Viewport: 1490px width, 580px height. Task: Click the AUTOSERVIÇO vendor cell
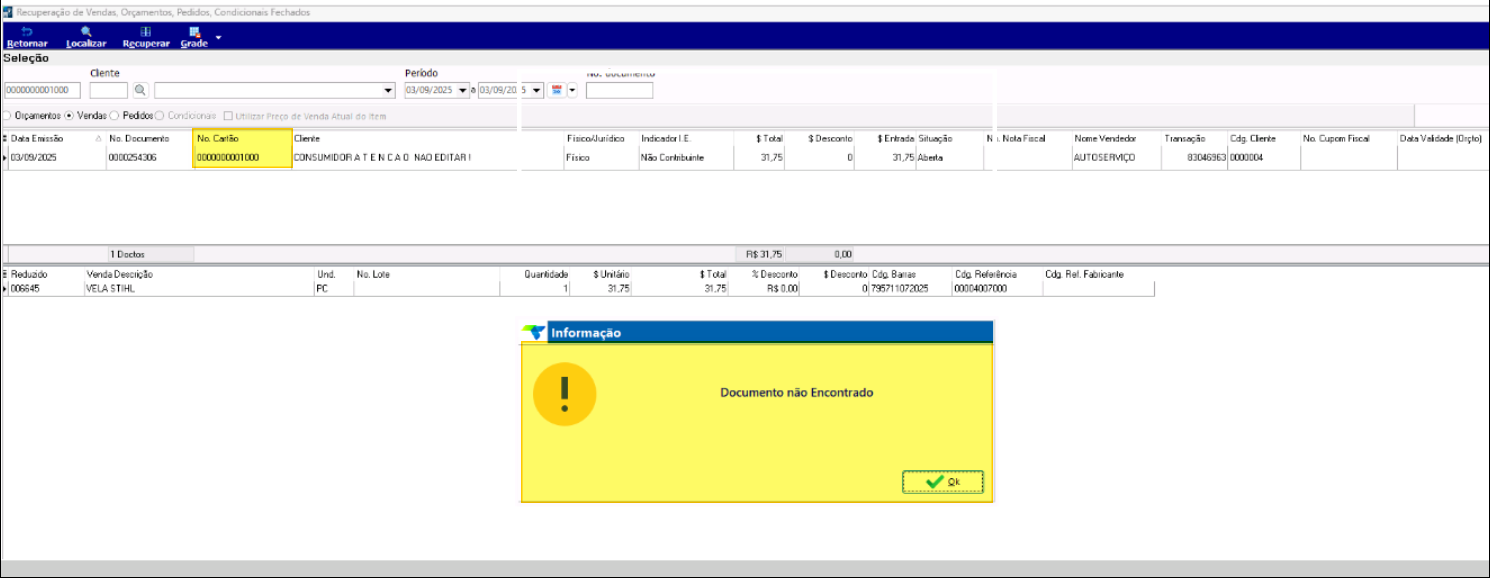click(1116, 158)
